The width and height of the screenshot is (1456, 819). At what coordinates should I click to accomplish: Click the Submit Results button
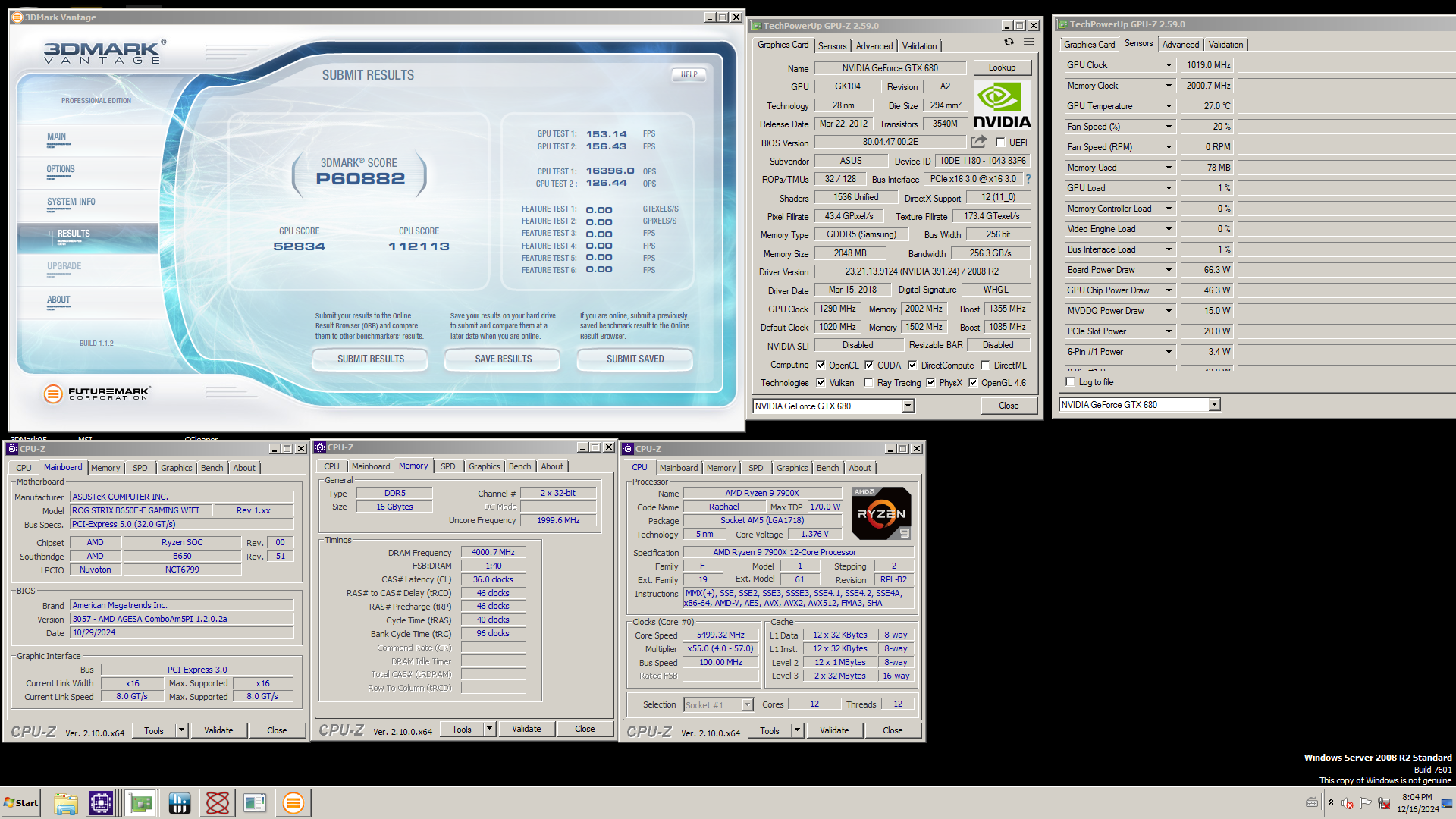[370, 359]
